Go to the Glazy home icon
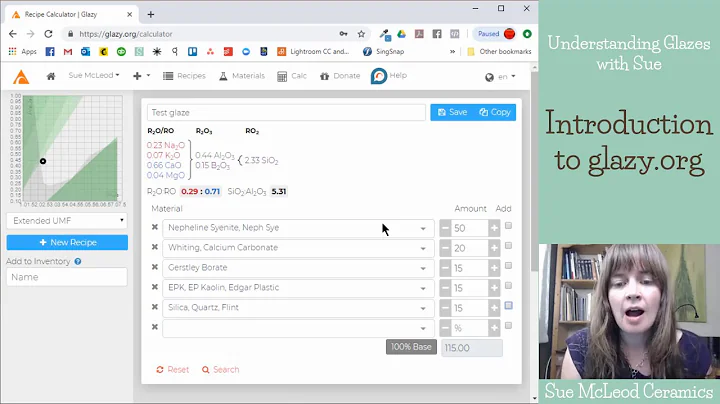The width and height of the screenshot is (720, 404). pyautogui.click(x=51, y=76)
